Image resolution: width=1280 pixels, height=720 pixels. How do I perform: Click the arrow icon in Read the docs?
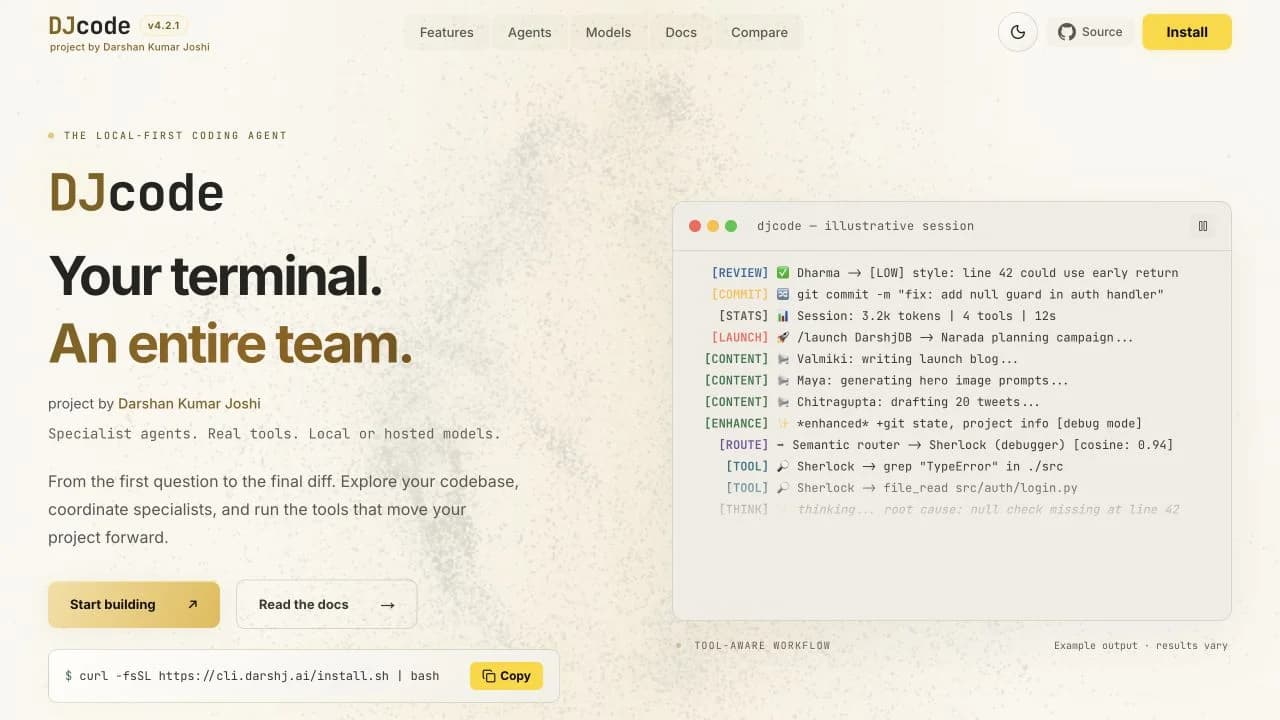point(387,605)
